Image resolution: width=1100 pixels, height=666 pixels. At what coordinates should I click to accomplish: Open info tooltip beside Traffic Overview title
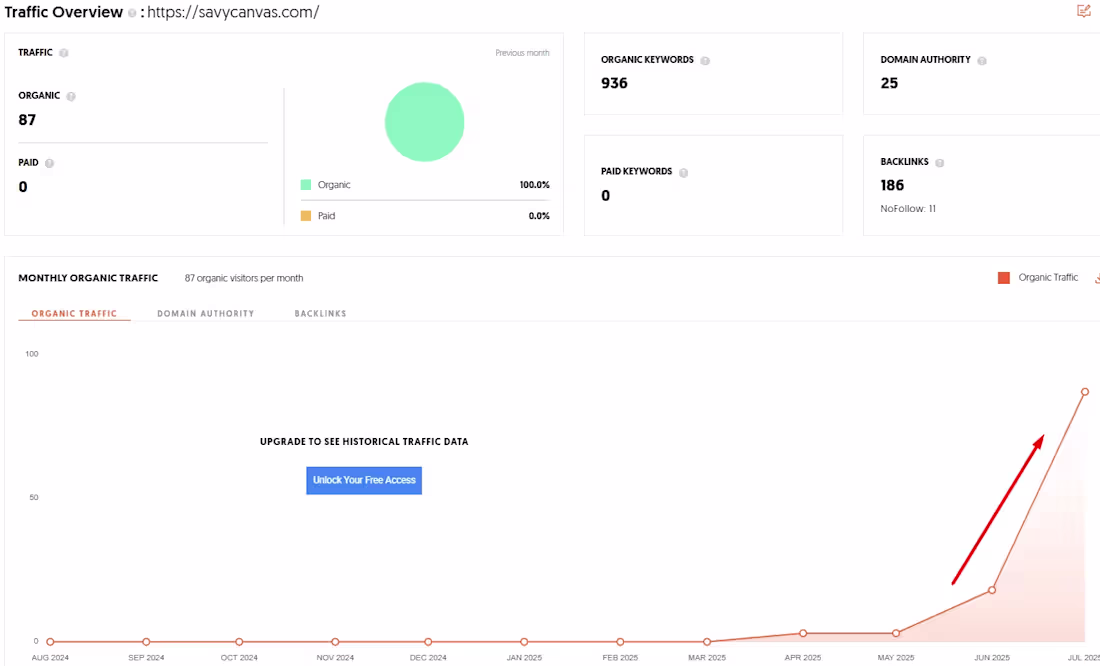(132, 13)
